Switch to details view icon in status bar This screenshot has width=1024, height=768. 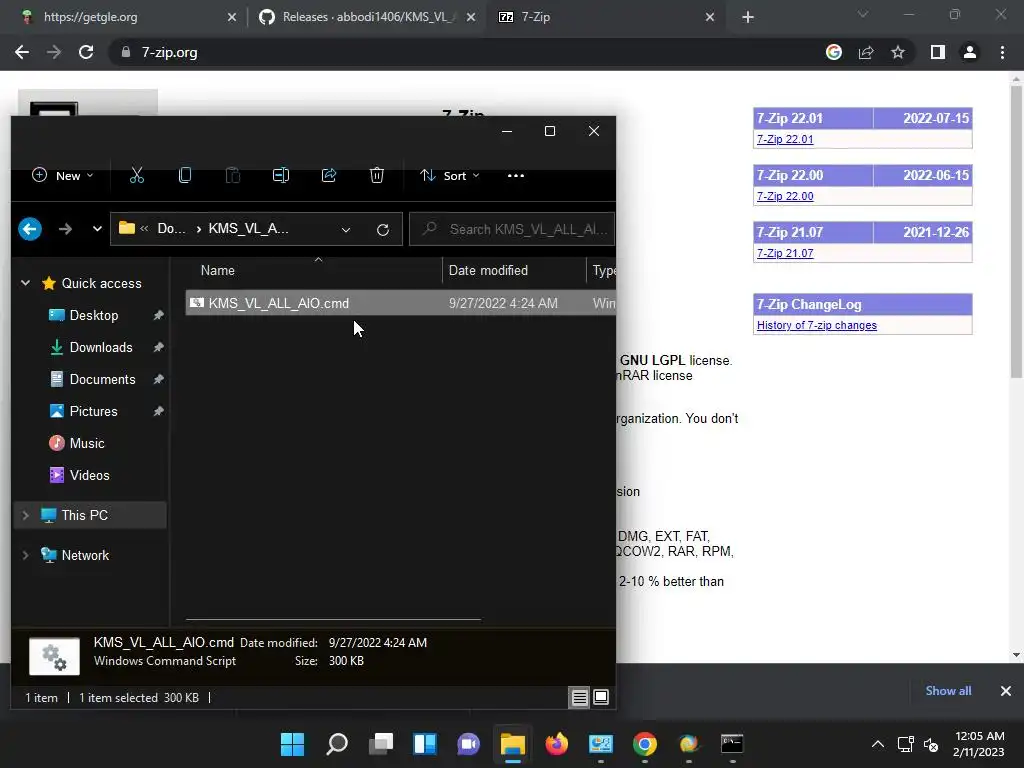tap(579, 697)
